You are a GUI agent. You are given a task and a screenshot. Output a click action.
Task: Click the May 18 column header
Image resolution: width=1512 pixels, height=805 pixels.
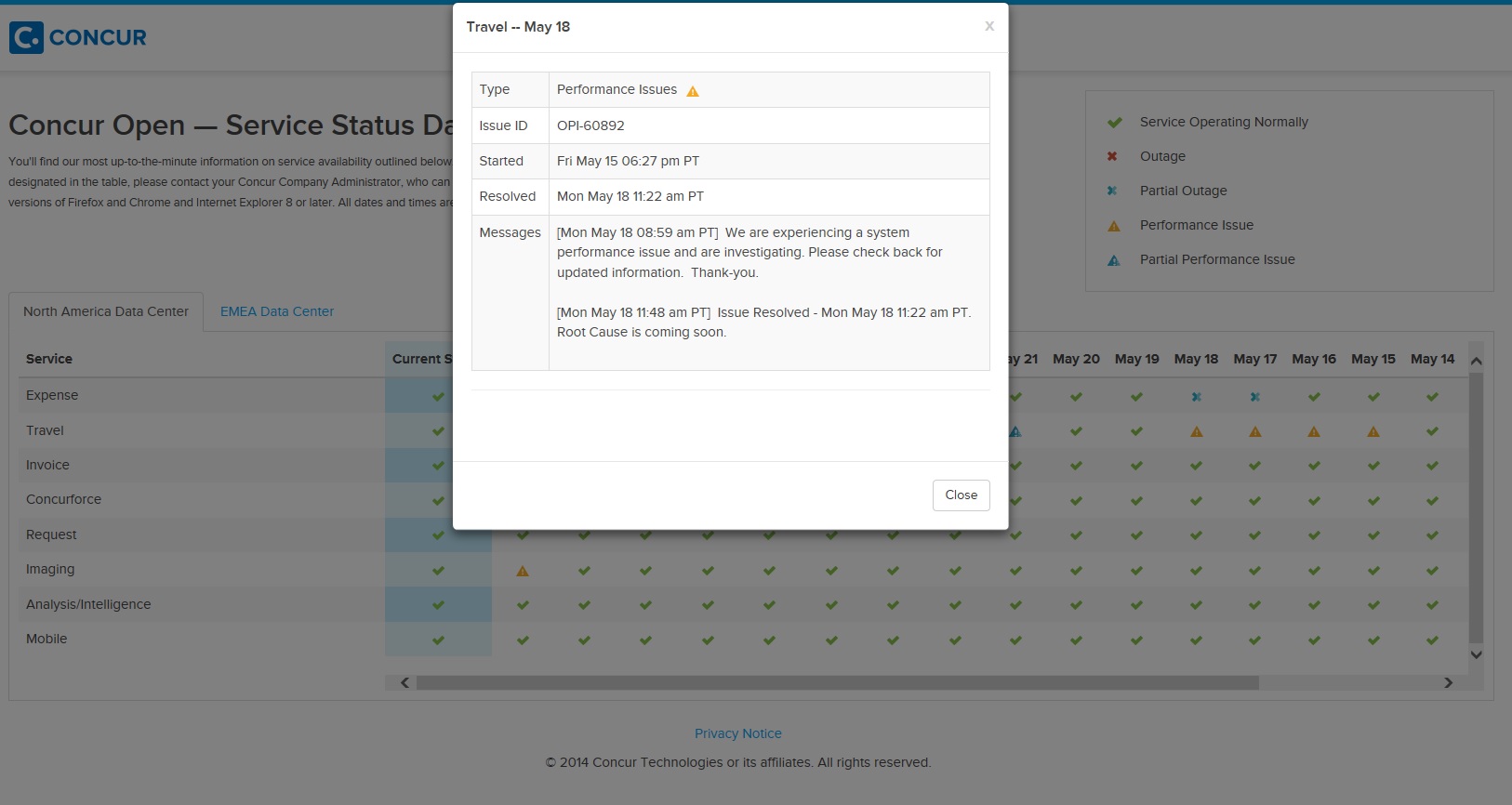click(1196, 359)
